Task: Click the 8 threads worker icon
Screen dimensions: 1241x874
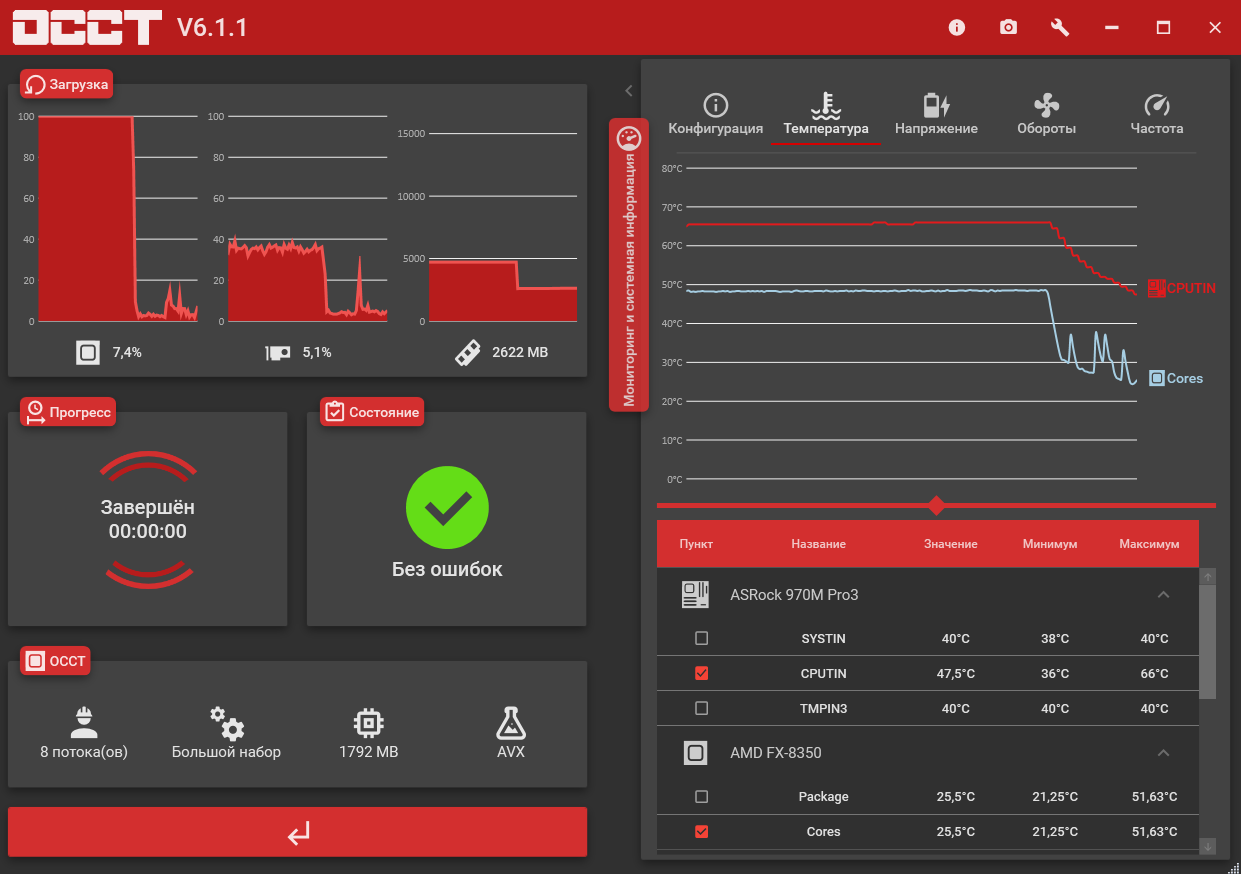Action: click(84, 722)
